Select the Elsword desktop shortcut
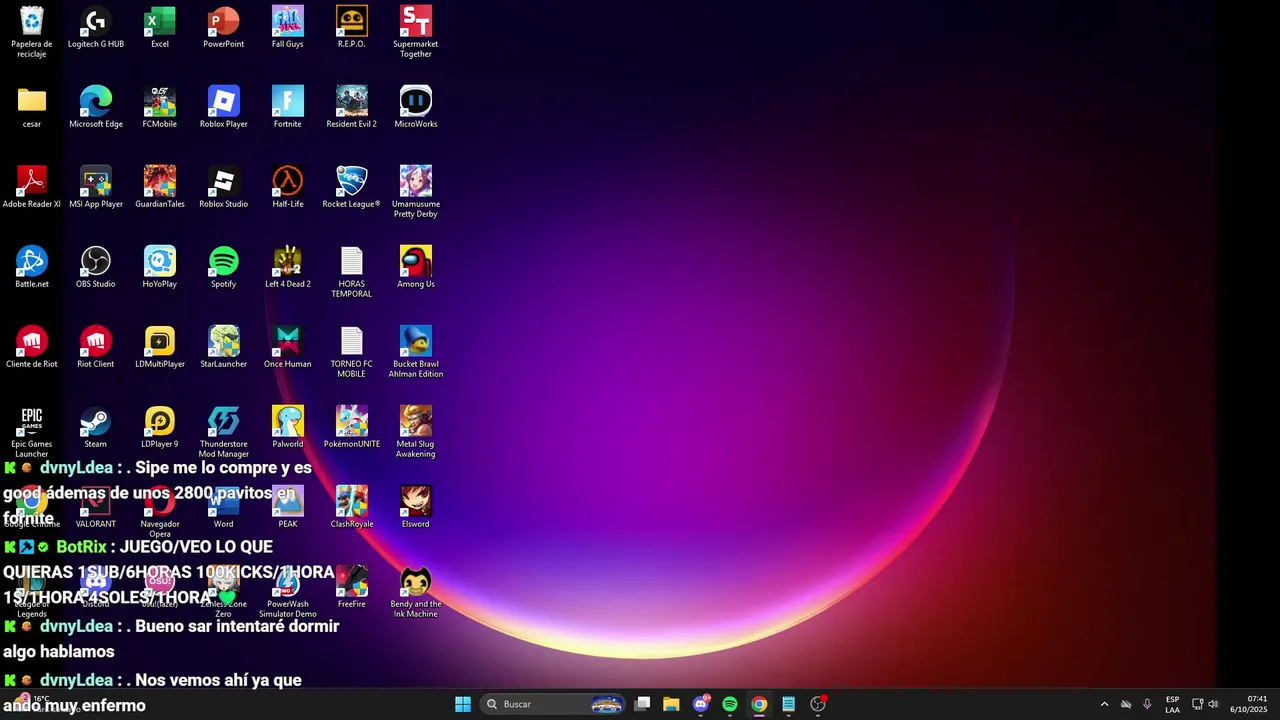 tap(416, 507)
